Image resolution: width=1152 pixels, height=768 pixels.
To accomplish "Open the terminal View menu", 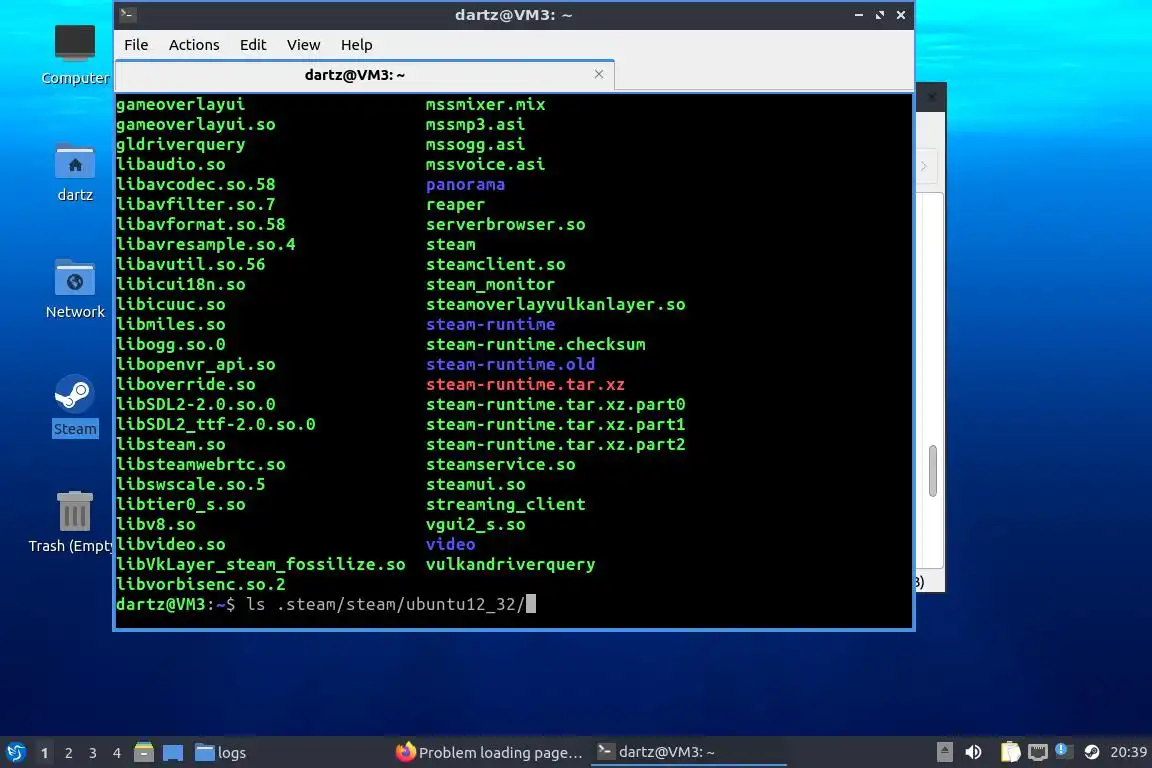I will coord(303,45).
